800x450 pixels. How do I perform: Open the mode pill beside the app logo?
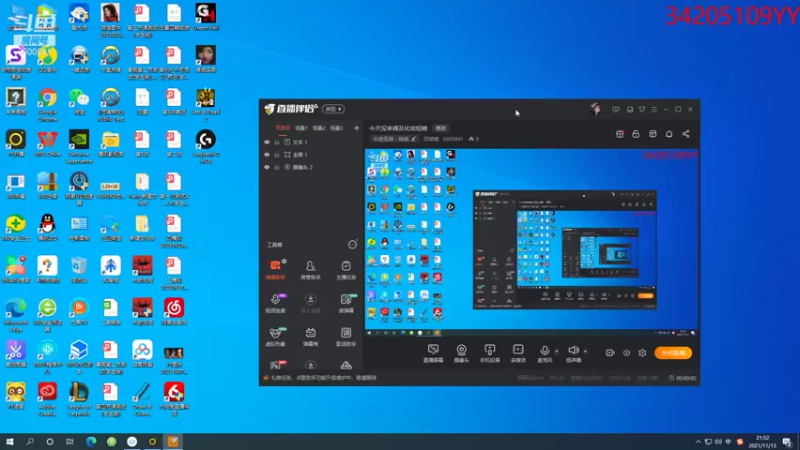click(333, 109)
